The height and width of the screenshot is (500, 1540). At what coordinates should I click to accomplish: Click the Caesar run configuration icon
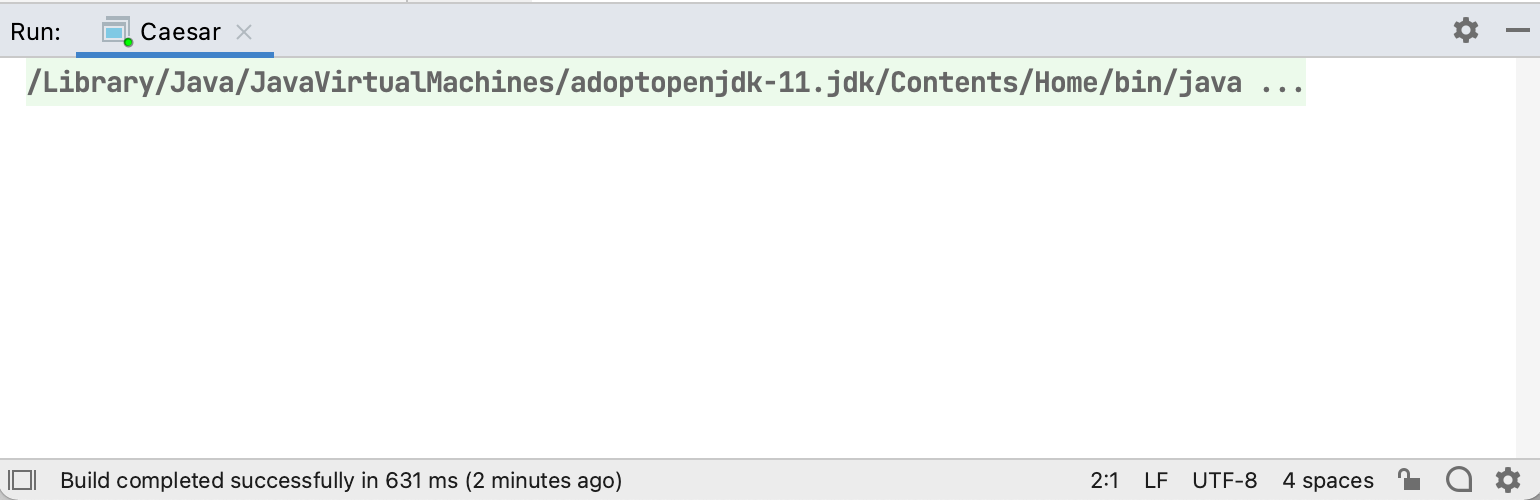click(117, 32)
